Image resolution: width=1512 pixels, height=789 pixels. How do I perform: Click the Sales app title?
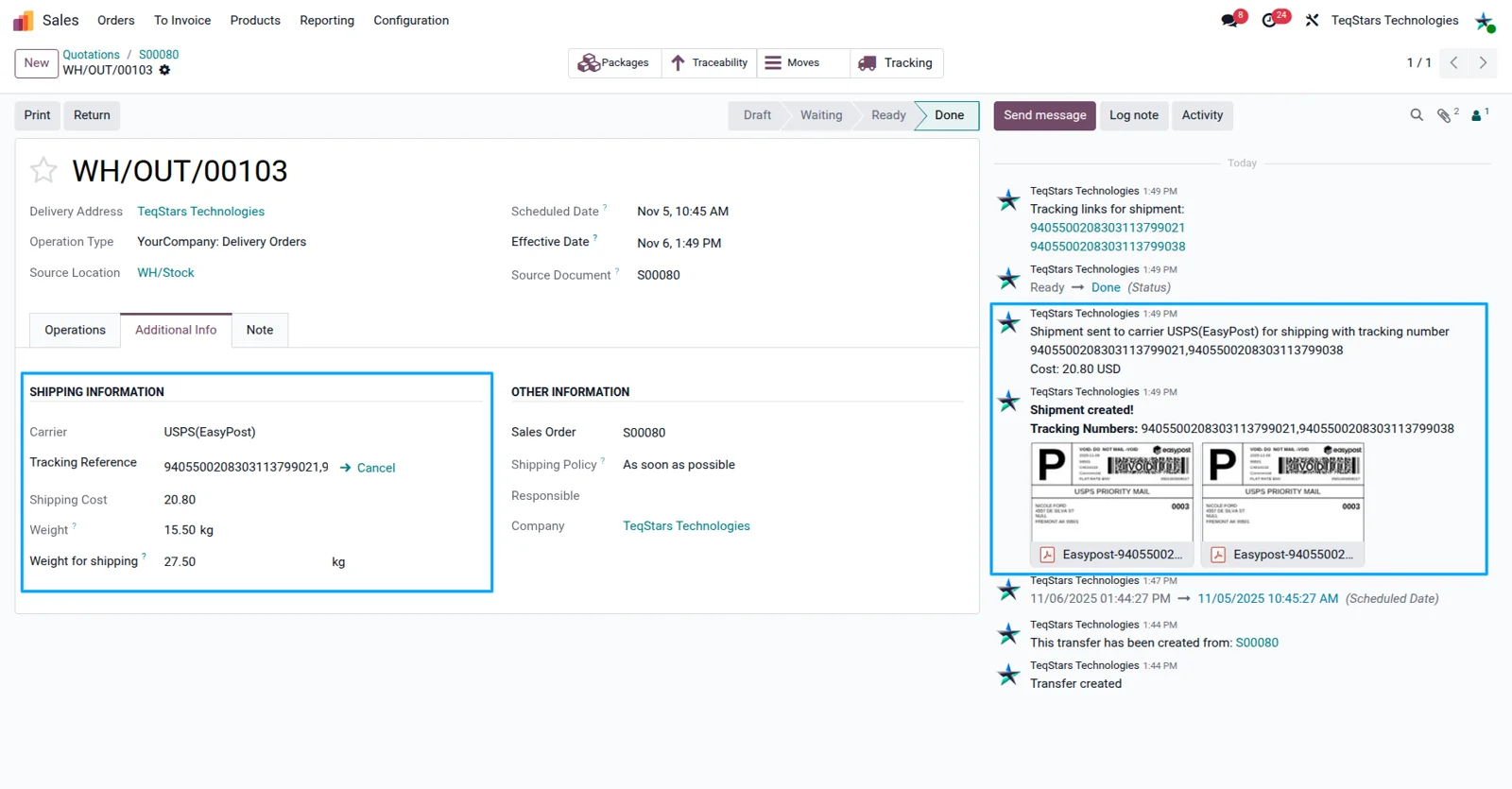click(x=60, y=20)
